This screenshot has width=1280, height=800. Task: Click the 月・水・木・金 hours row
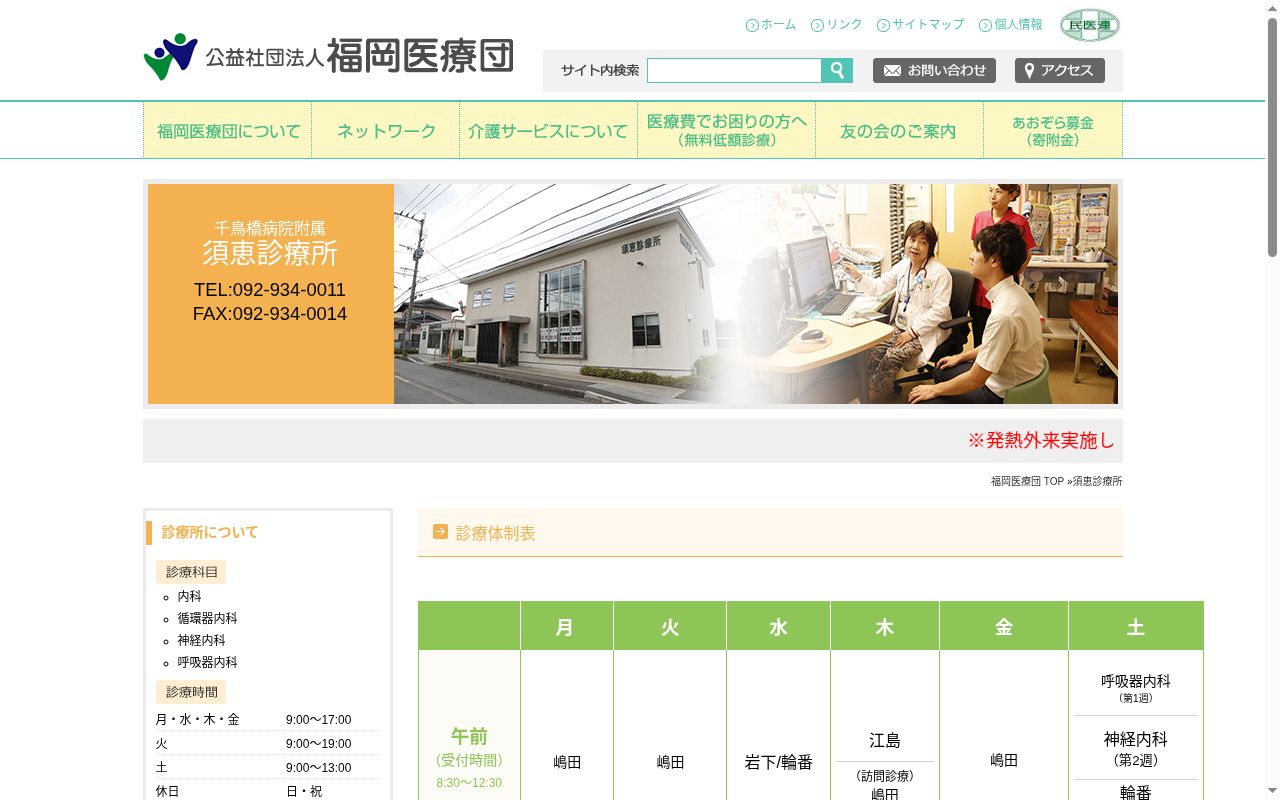pos(267,719)
